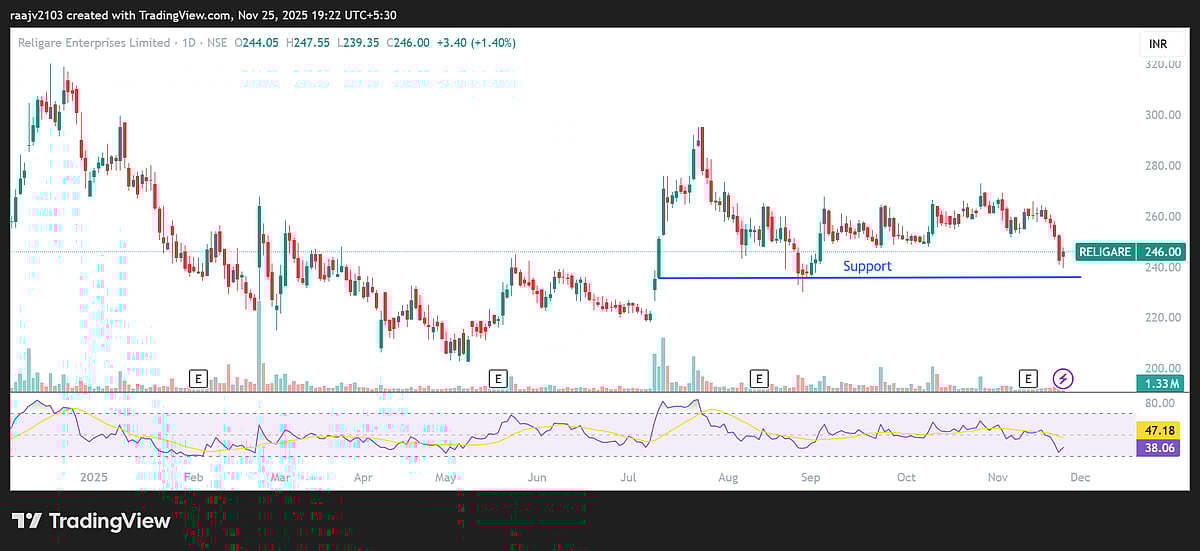Click the RELIGARE symbol tag on price axis
Viewport: 1200px width, 551px height.
coord(1105,252)
